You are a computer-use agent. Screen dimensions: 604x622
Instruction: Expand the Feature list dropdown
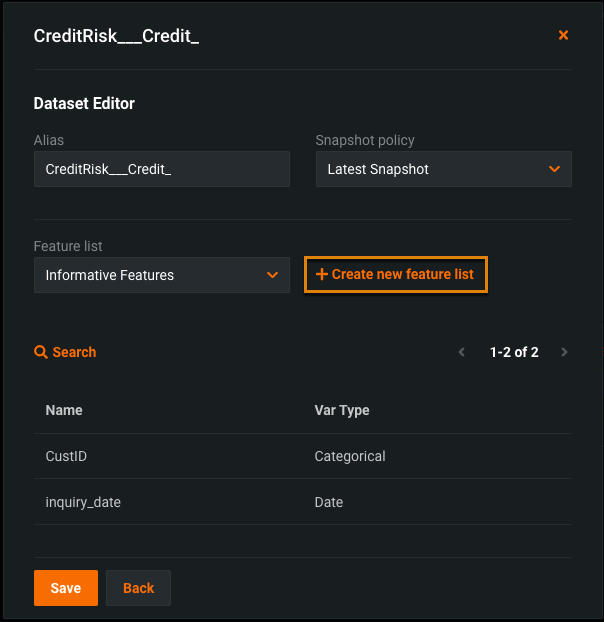click(x=161, y=275)
